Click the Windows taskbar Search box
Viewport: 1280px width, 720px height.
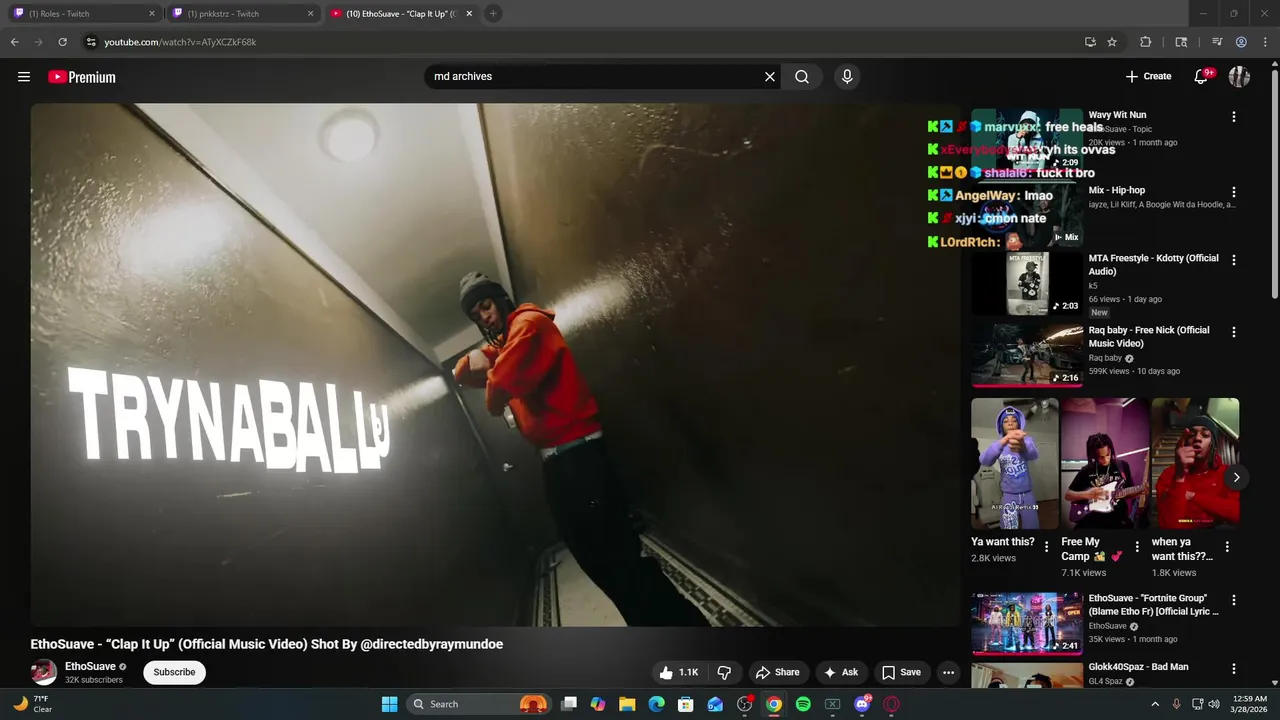point(478,704)
